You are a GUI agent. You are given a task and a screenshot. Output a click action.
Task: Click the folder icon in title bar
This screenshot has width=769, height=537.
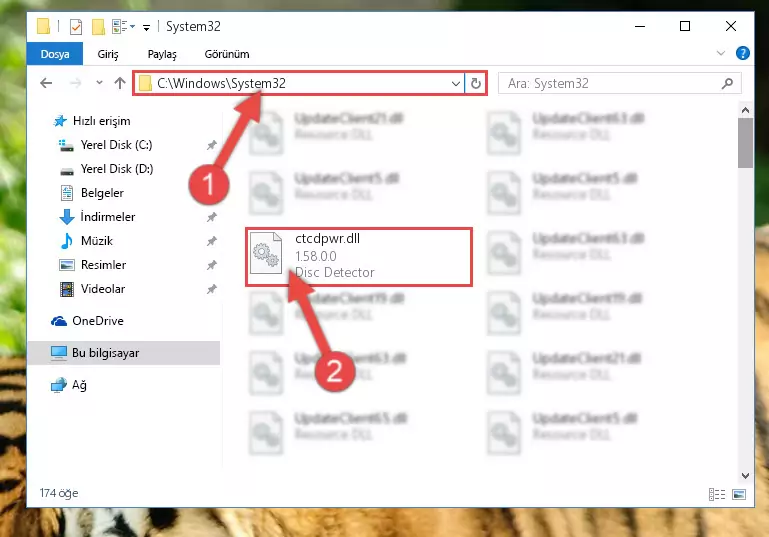(44, 26)
